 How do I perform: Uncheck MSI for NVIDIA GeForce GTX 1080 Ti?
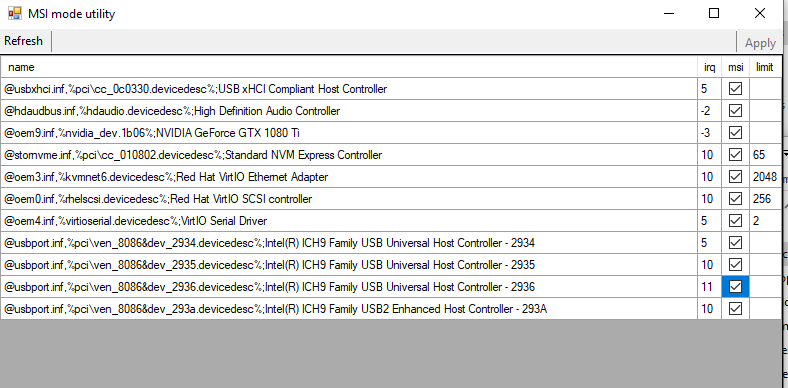point(735,133)
